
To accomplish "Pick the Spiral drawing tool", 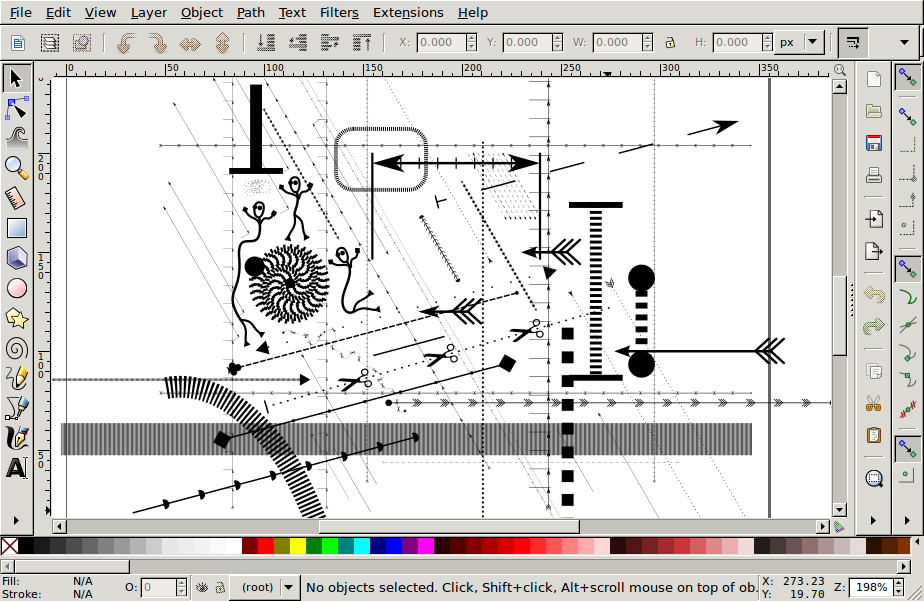I will pyautogui.click(x=17, y=348).
